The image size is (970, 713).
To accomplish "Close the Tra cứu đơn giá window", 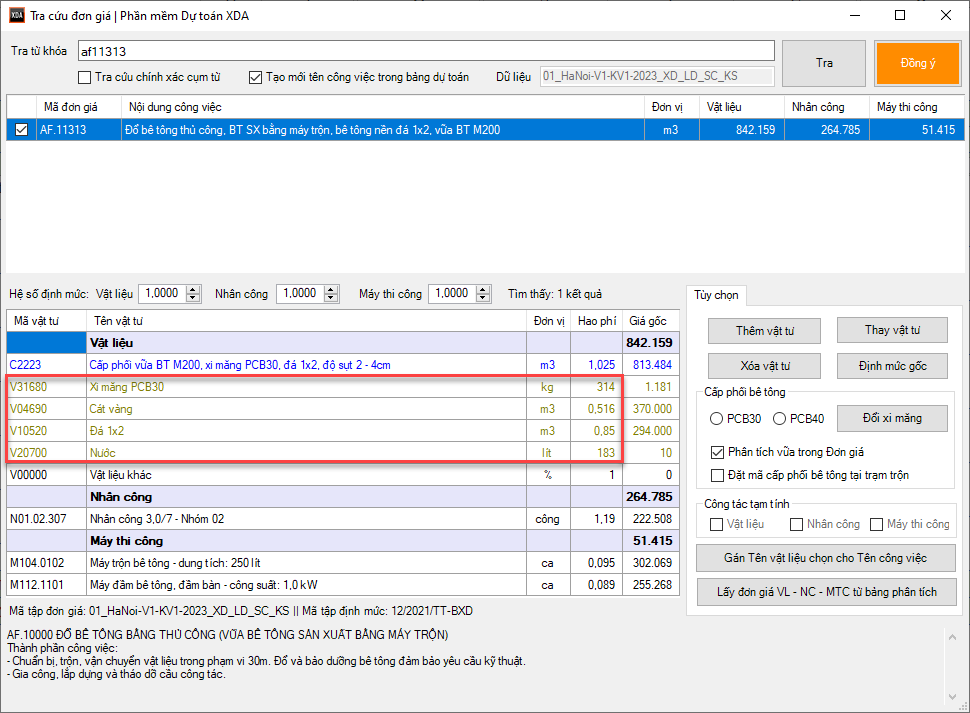I will click(946, 15).
